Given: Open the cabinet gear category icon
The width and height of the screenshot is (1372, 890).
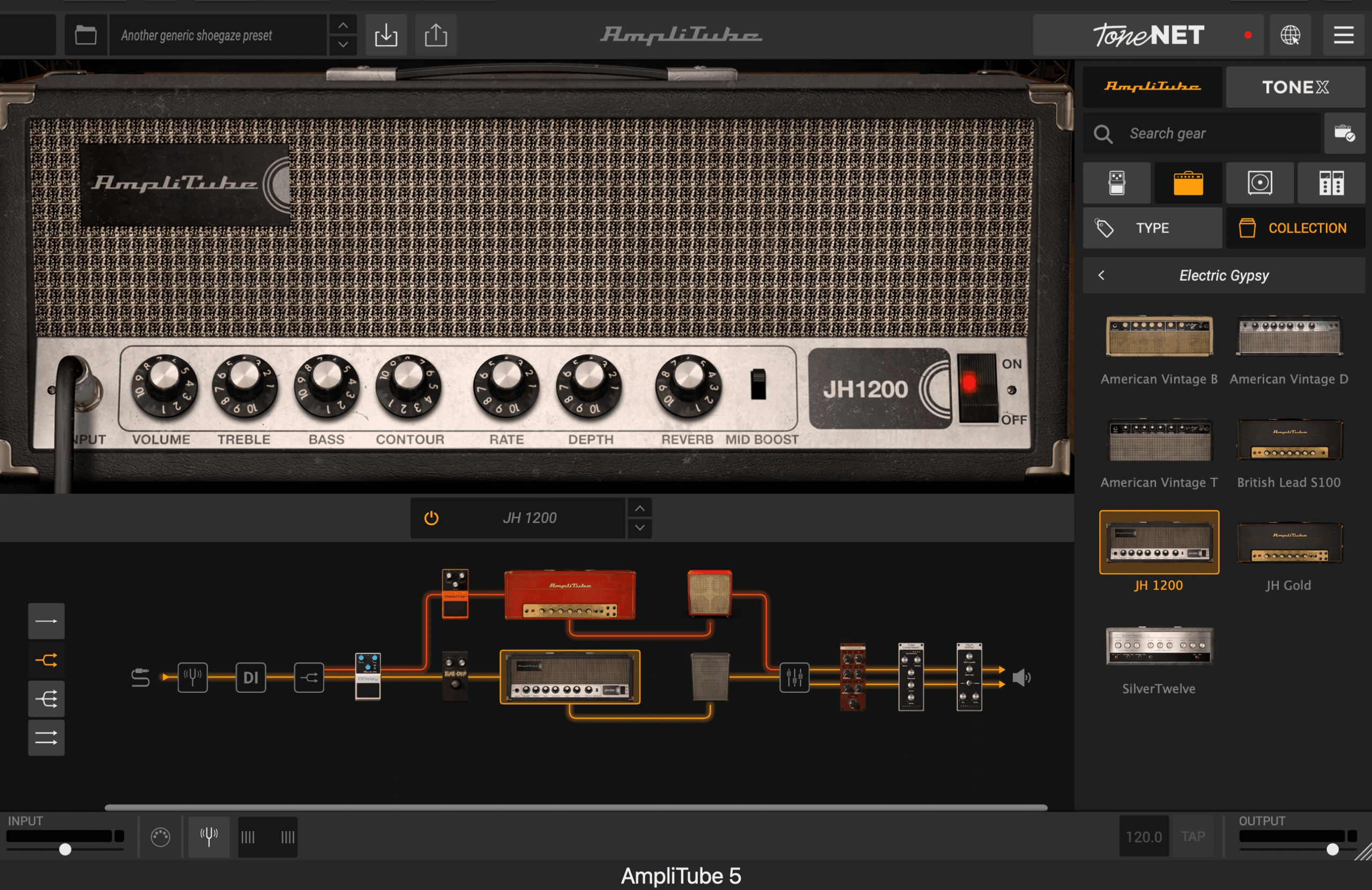Looking at the screenshot, I should 1260,183.
